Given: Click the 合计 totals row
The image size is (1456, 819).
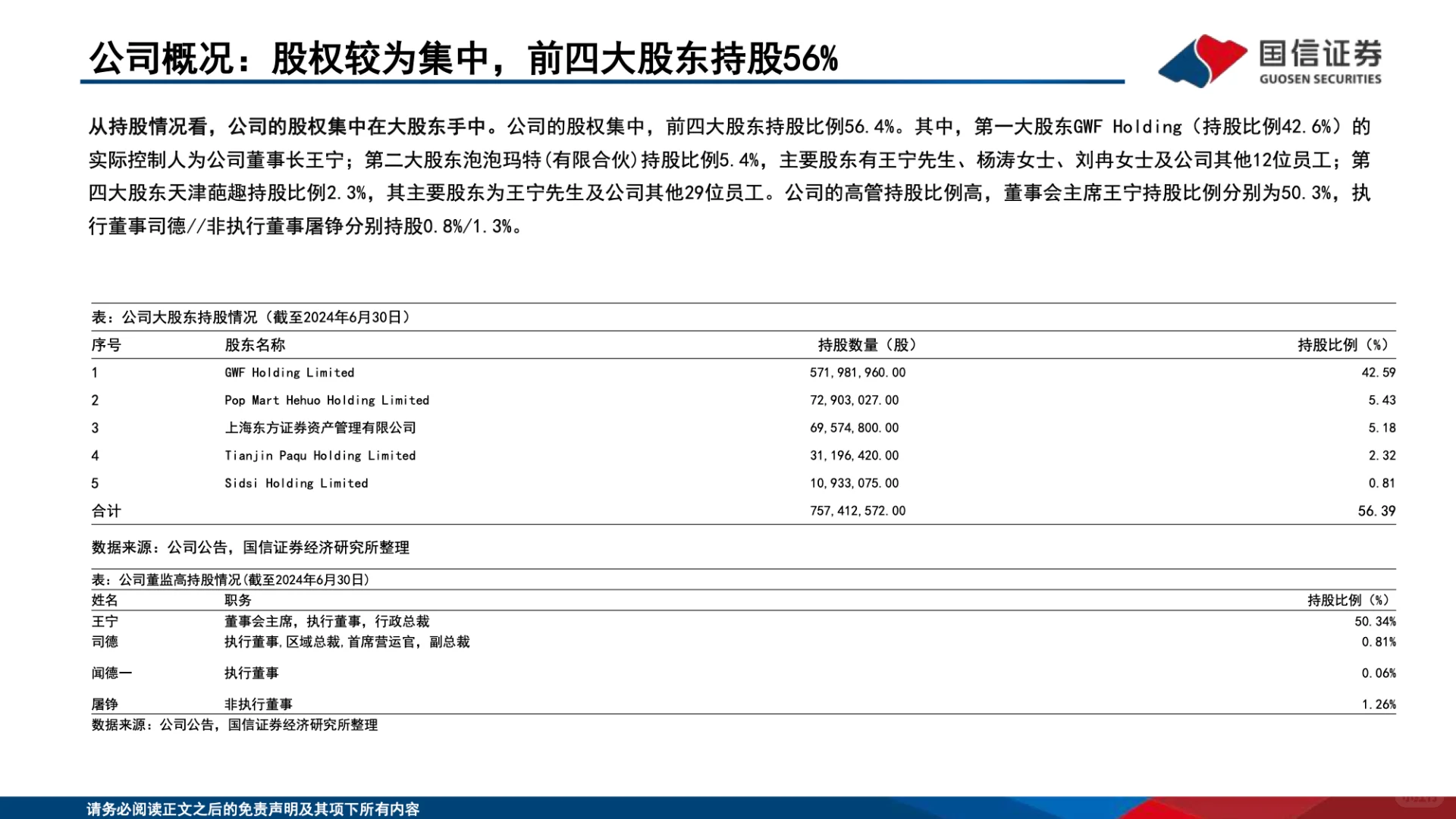Looking at the screenshot, I should coord(105,510).
